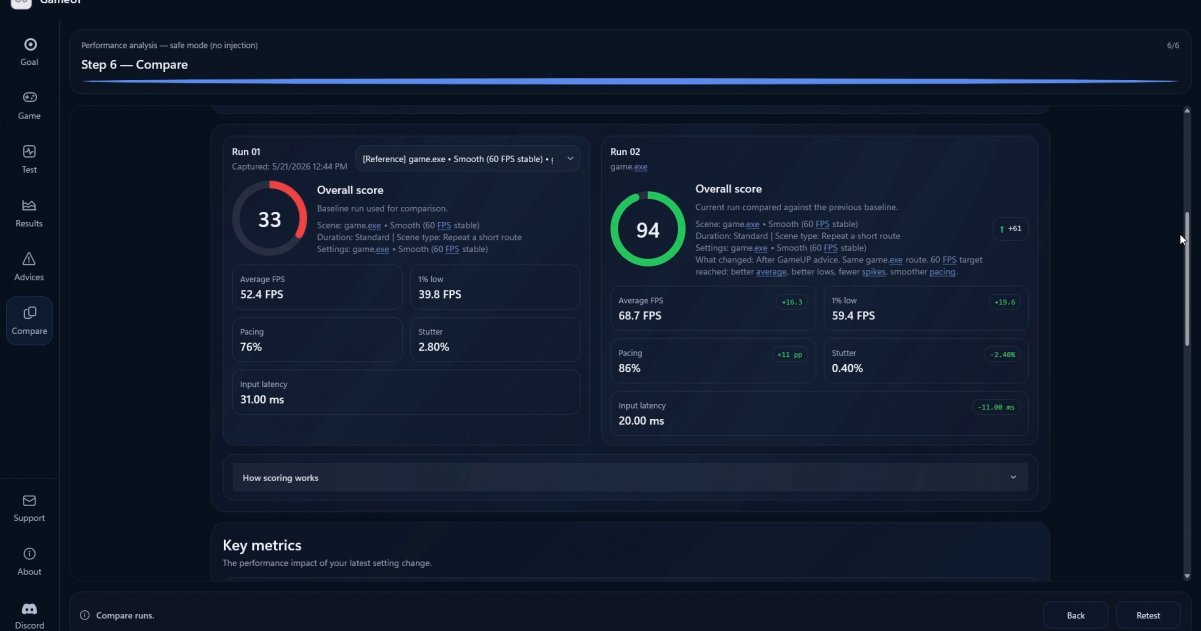The height and width of the screenshot is (631, 1201).
Task: Click Run 02 Input latency 20.00 ms
Action: pyautogui.click(x=819, y=413)
